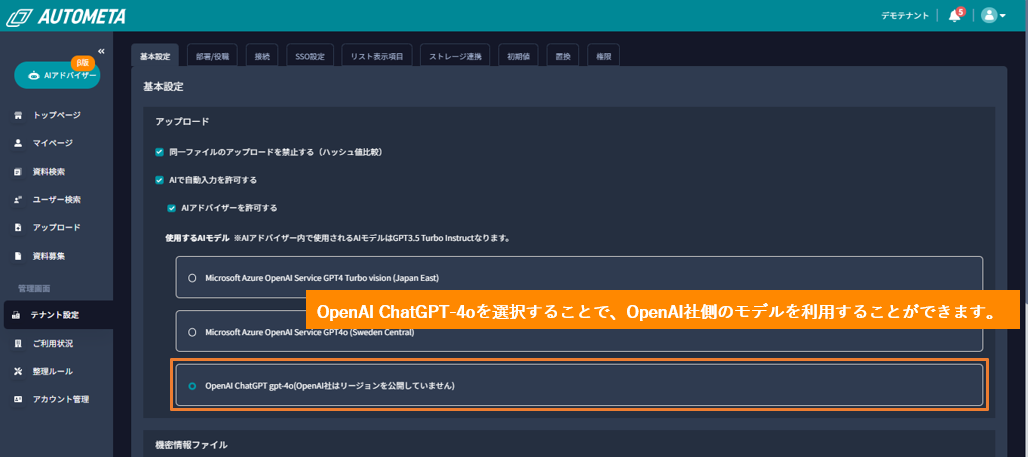The image size is (1028, 457).
Task: Open the notification bell
Action: 955,15
